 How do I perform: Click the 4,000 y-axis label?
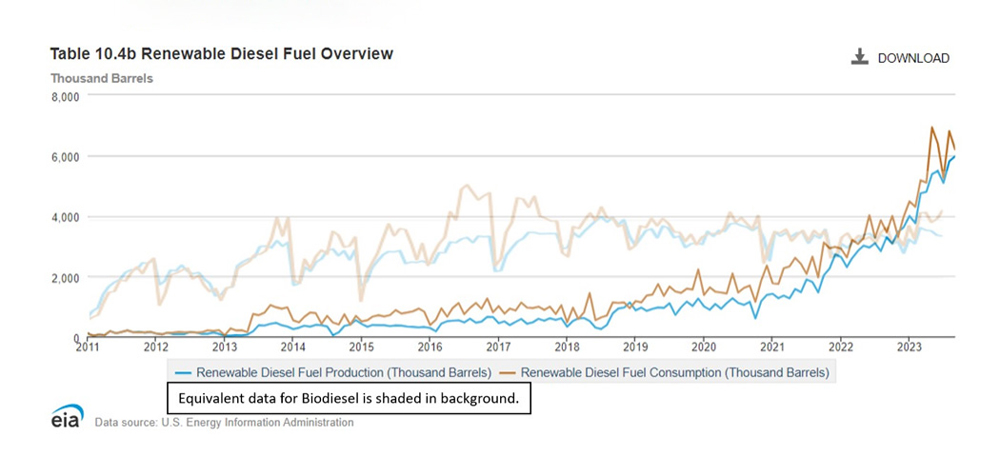64,217
